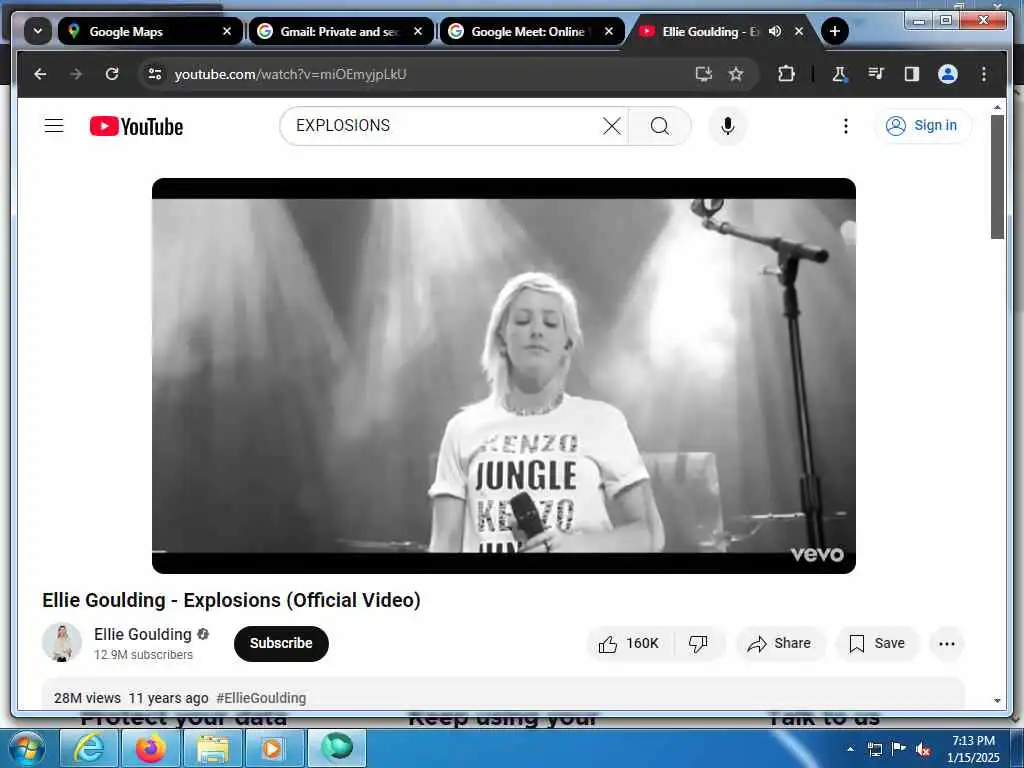Viewport: 1024px width, 768px height.
Task: Reload the YouTube page
Action: point(112,74)
